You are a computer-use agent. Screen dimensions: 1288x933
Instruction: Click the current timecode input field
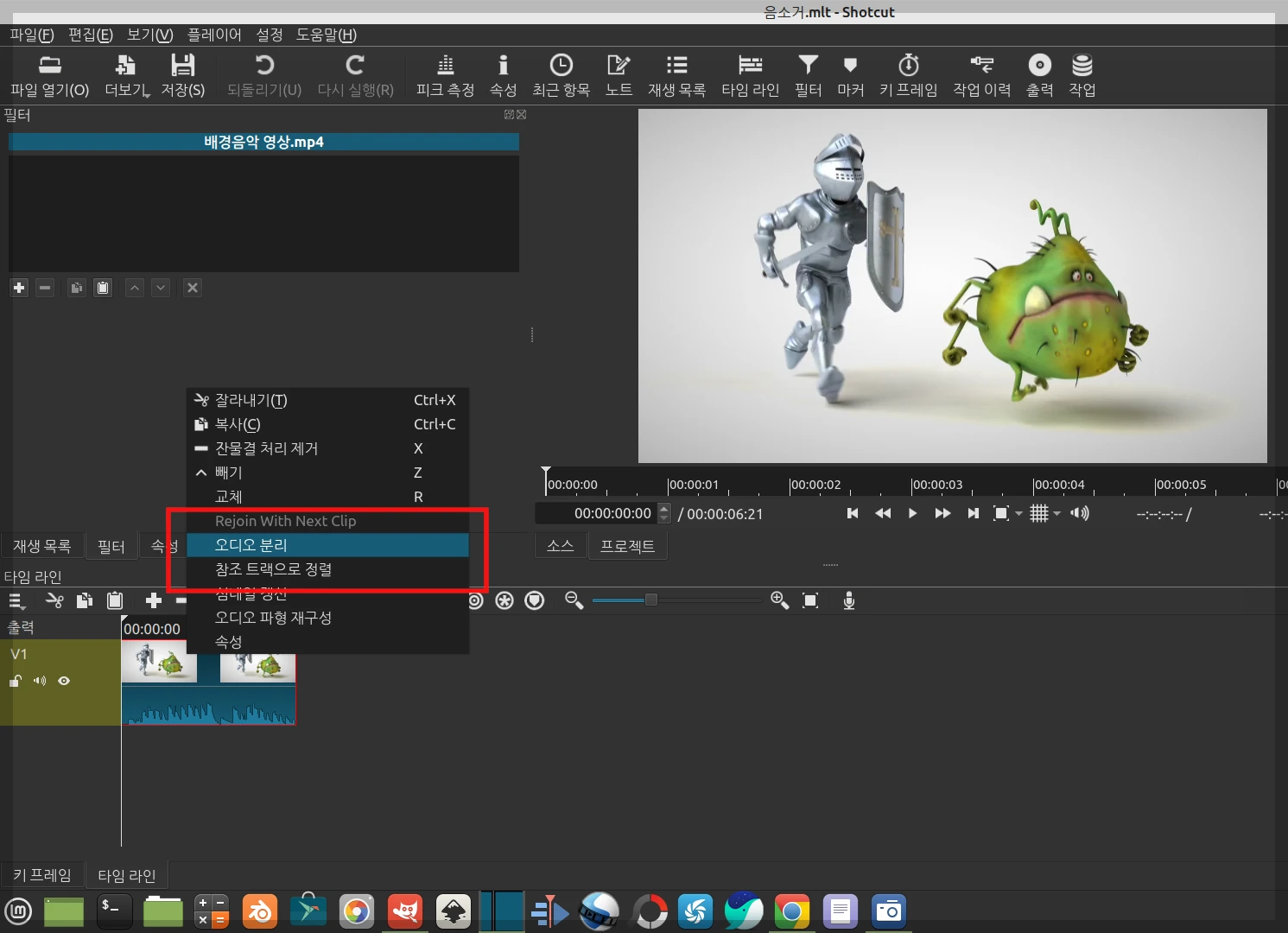(x=596, y=513)
